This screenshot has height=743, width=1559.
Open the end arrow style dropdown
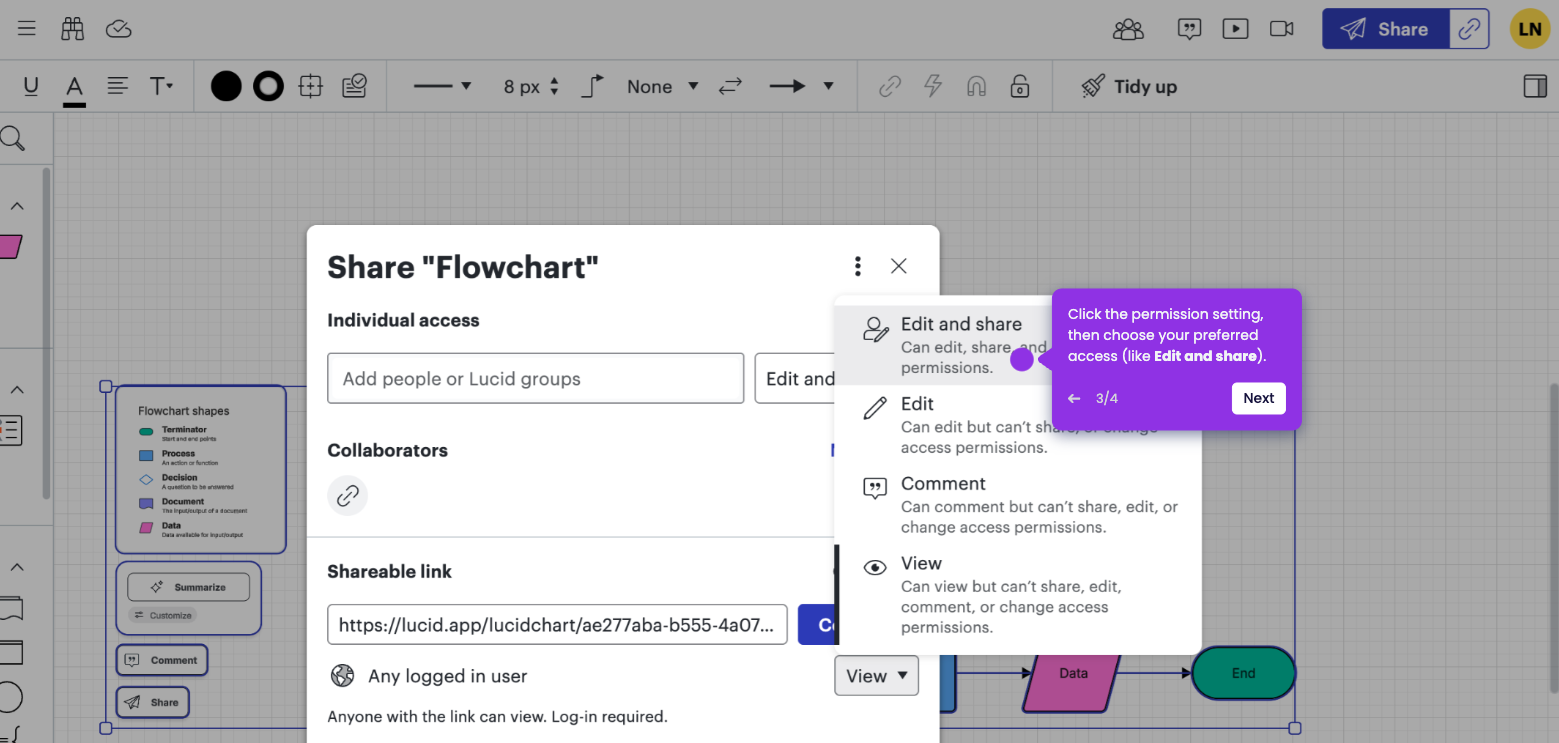coord(801,86)
